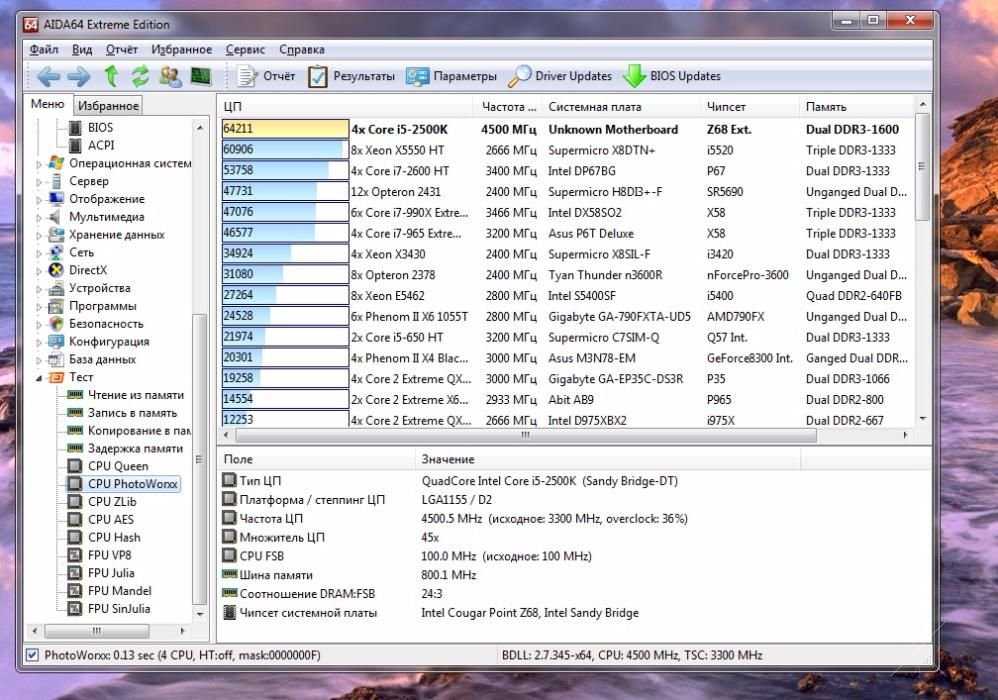The height and width of the screenshot is (700, 998).
Task: Open Результаты from the toolbar
Action: pos(351,76)
